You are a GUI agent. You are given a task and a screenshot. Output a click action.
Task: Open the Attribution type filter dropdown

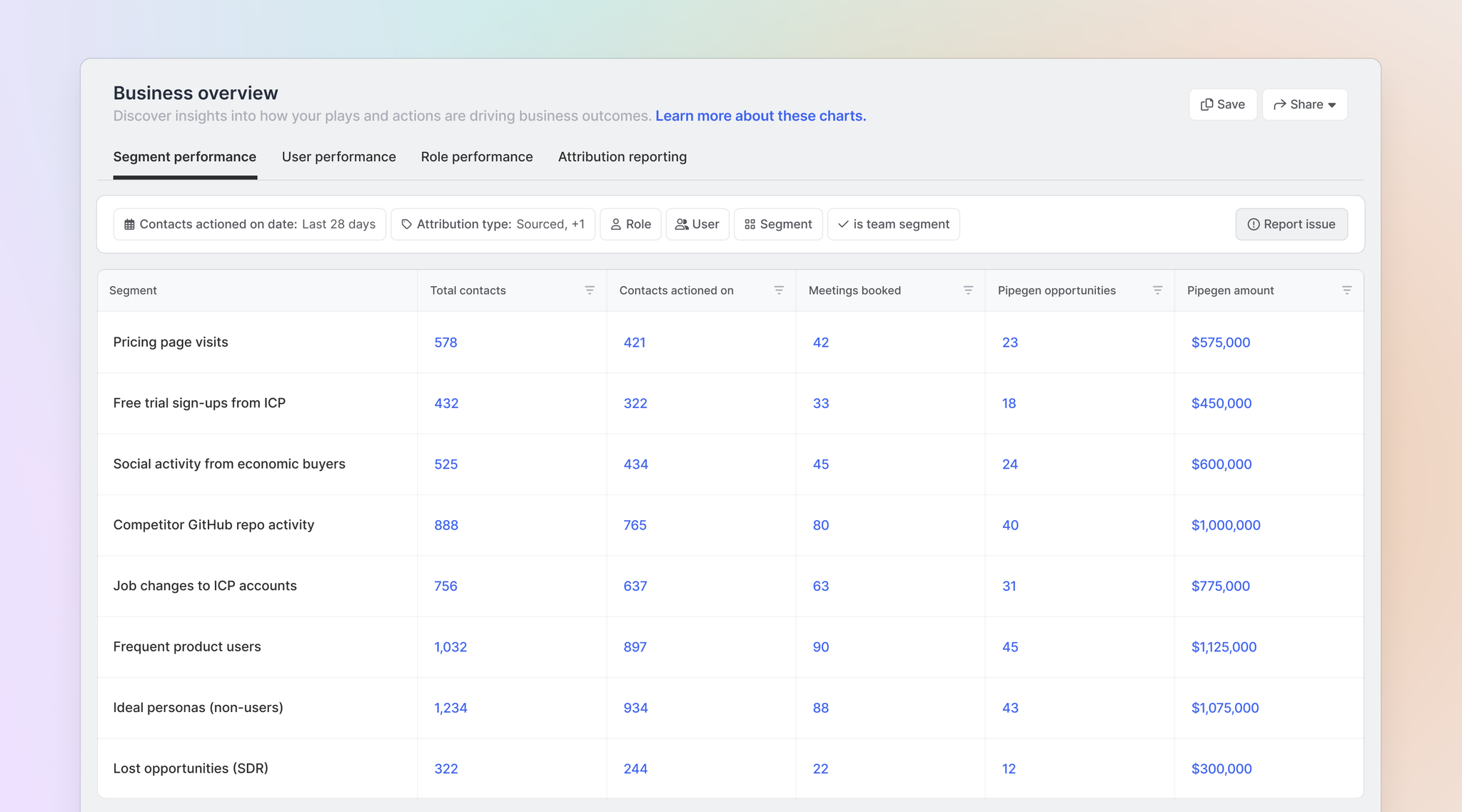[493, 225]
